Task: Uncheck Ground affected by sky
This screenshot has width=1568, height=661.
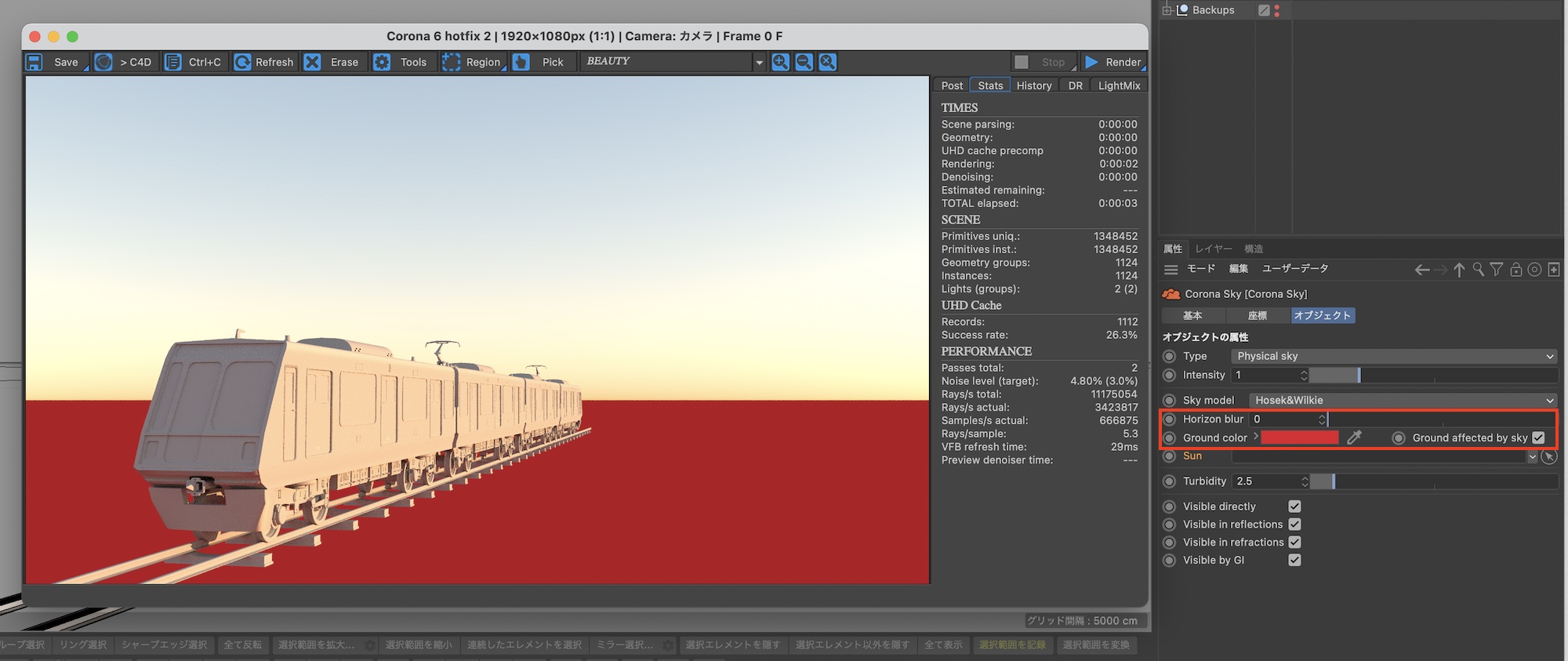Action: pyautogui.click(x=1538, y=438)
